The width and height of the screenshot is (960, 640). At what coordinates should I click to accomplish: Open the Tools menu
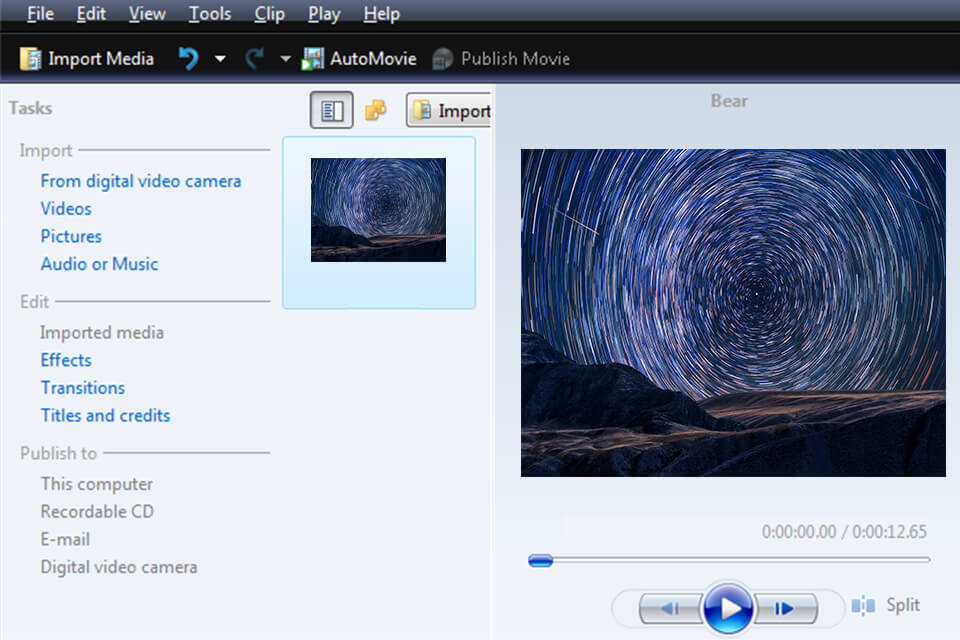[210, 13]
